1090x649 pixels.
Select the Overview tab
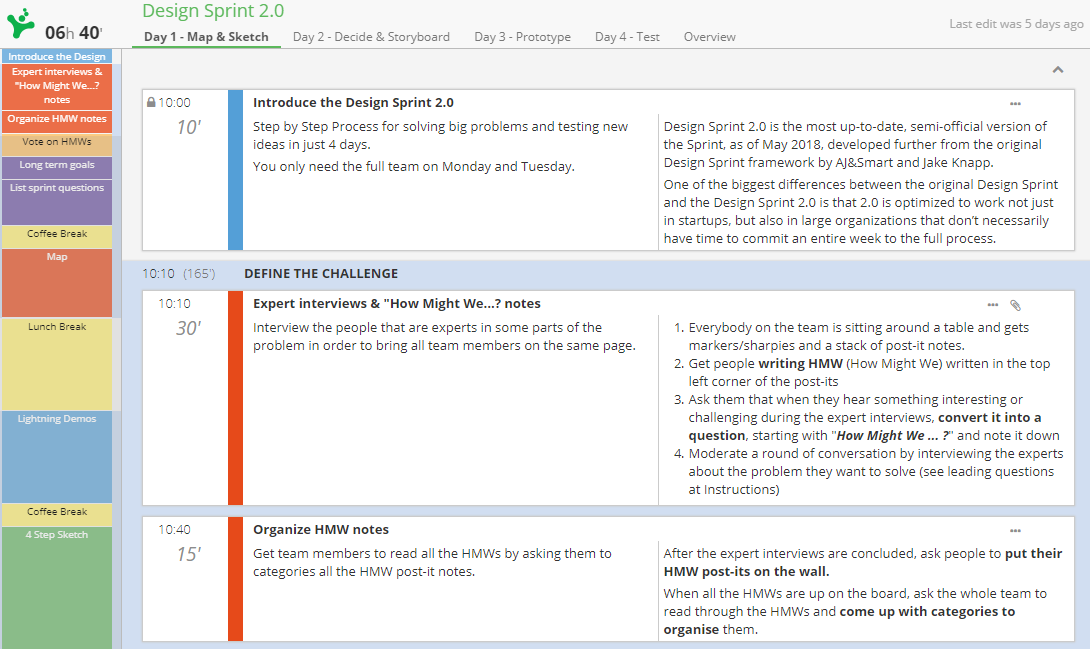709,37
